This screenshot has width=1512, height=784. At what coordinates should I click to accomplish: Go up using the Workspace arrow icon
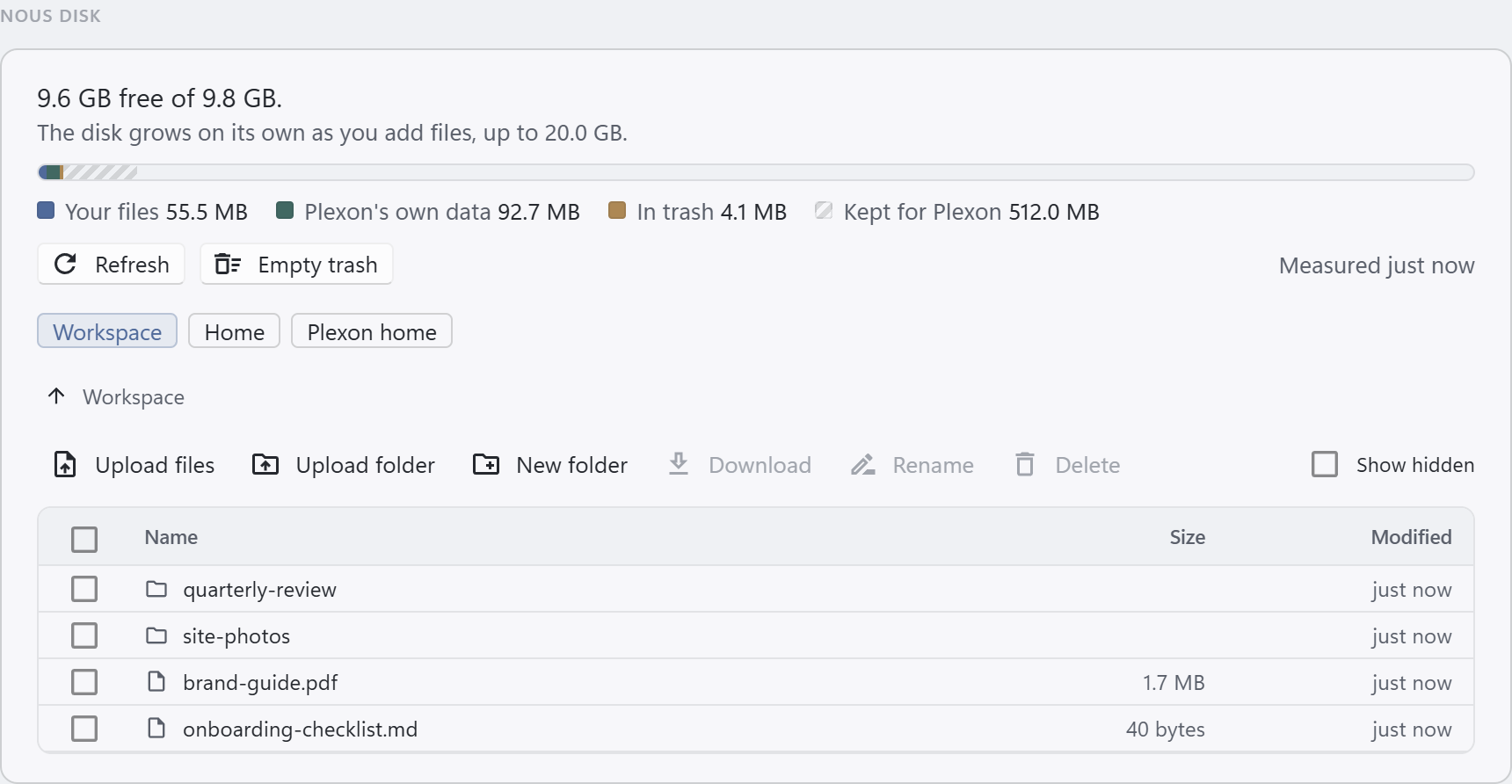click(56, 396)
